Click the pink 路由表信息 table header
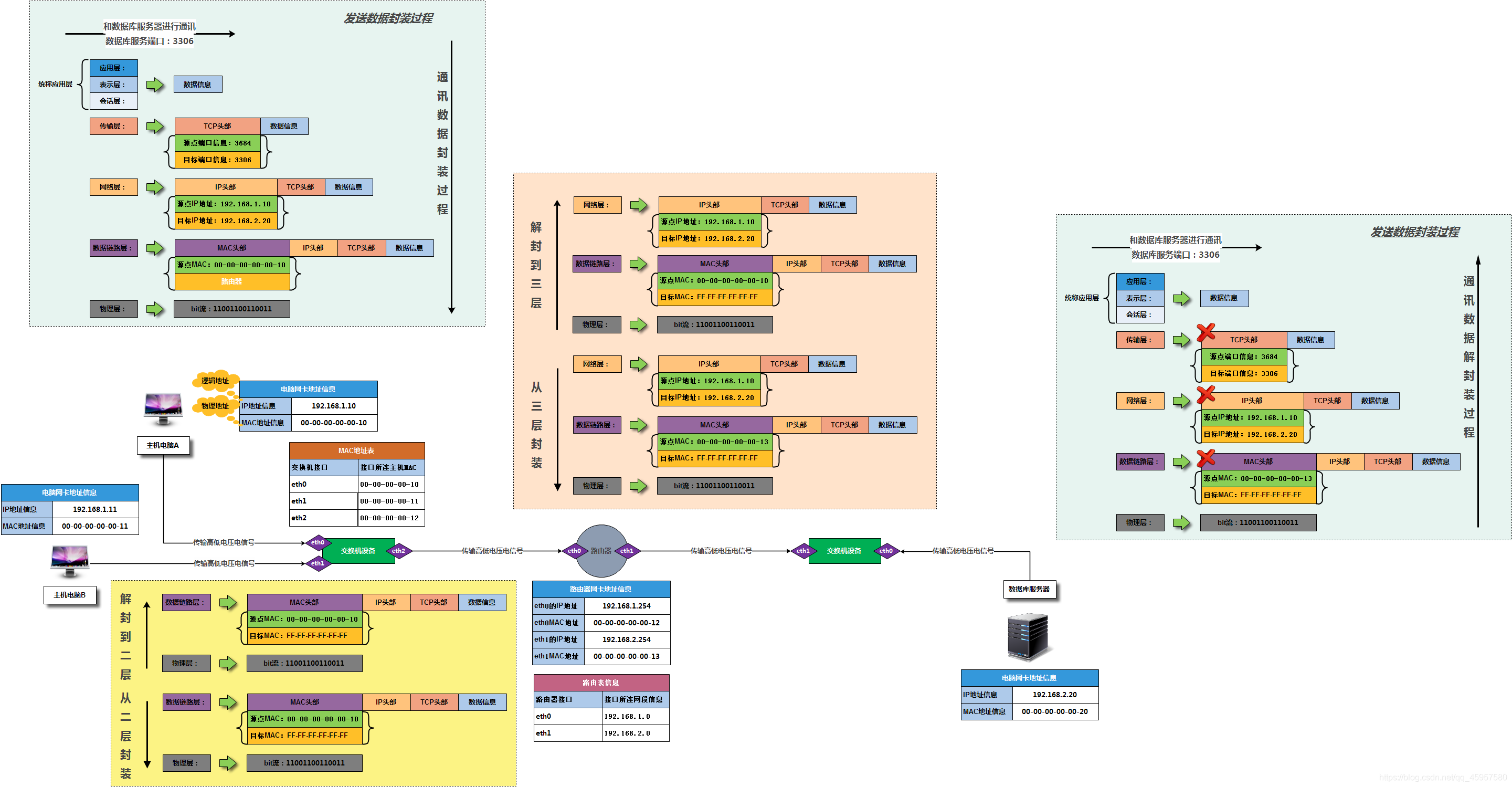 click(x=601, y=683)
